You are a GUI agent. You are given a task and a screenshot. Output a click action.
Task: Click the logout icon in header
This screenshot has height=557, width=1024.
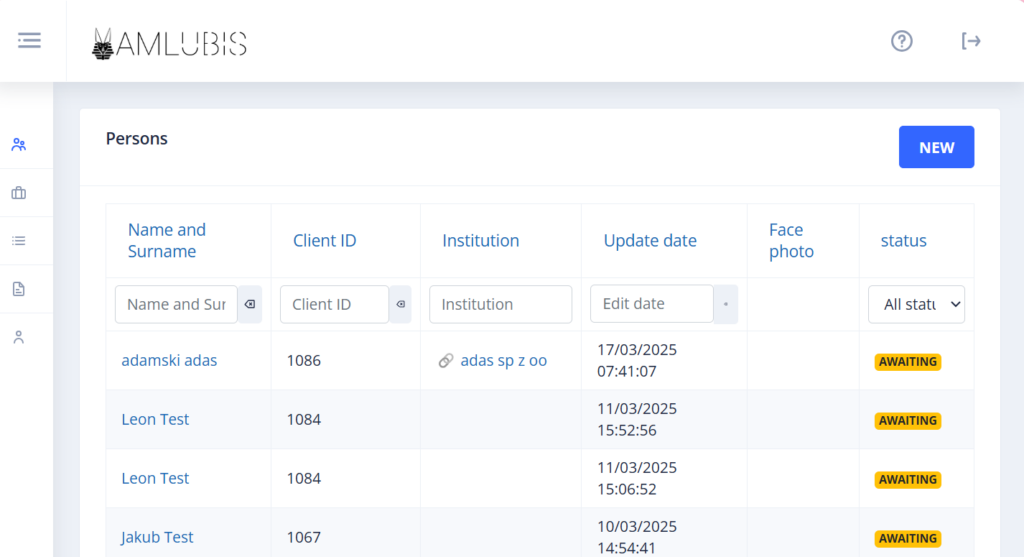click(x=970, y=41)
